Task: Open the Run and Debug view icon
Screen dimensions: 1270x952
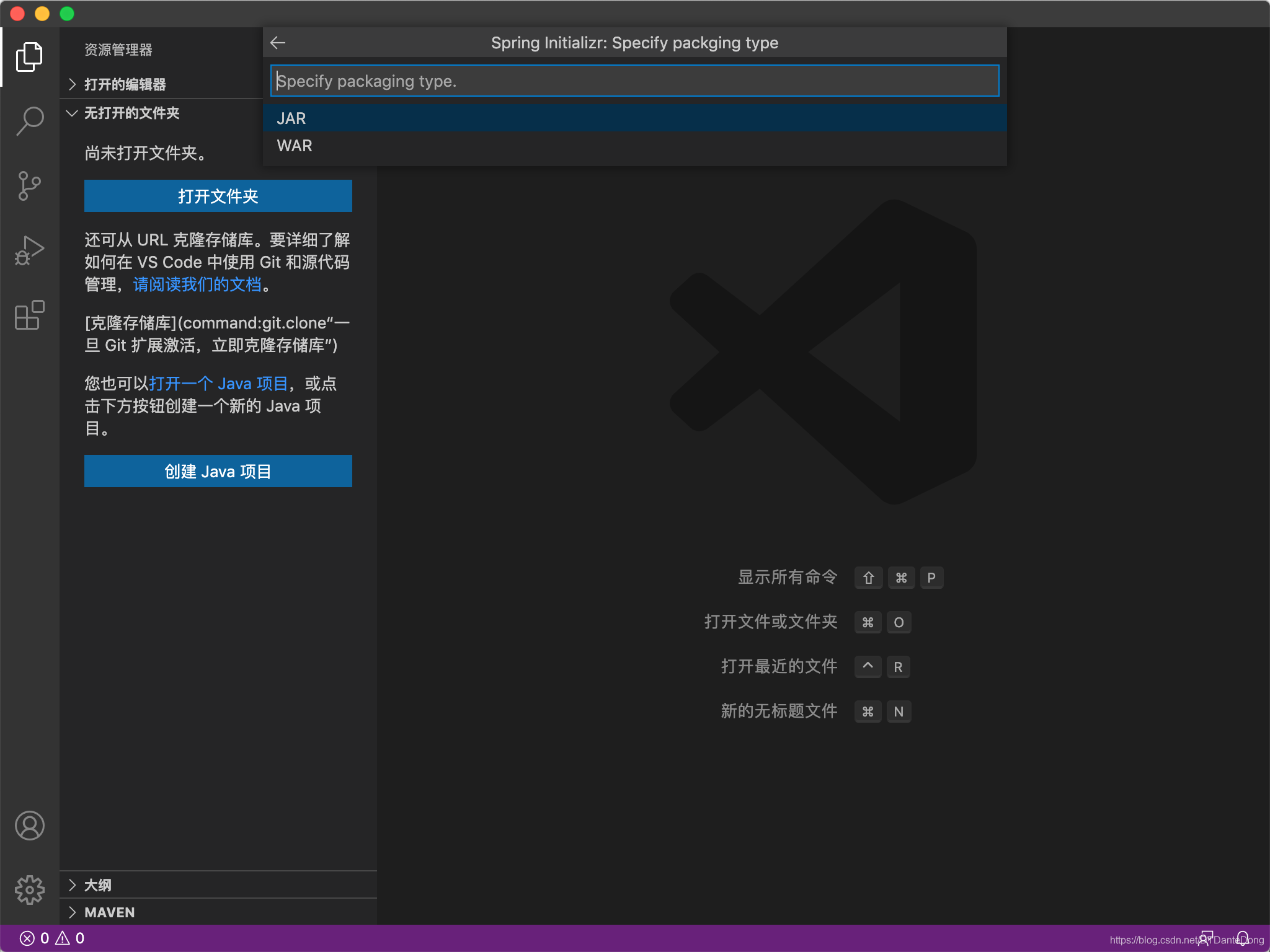Action: point(29,250)
